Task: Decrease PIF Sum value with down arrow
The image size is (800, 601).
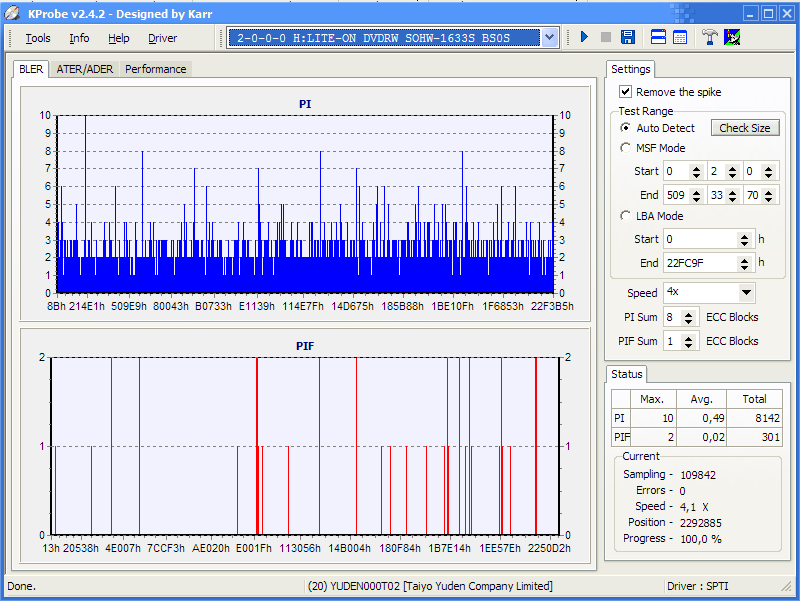Action: point(688,345)
